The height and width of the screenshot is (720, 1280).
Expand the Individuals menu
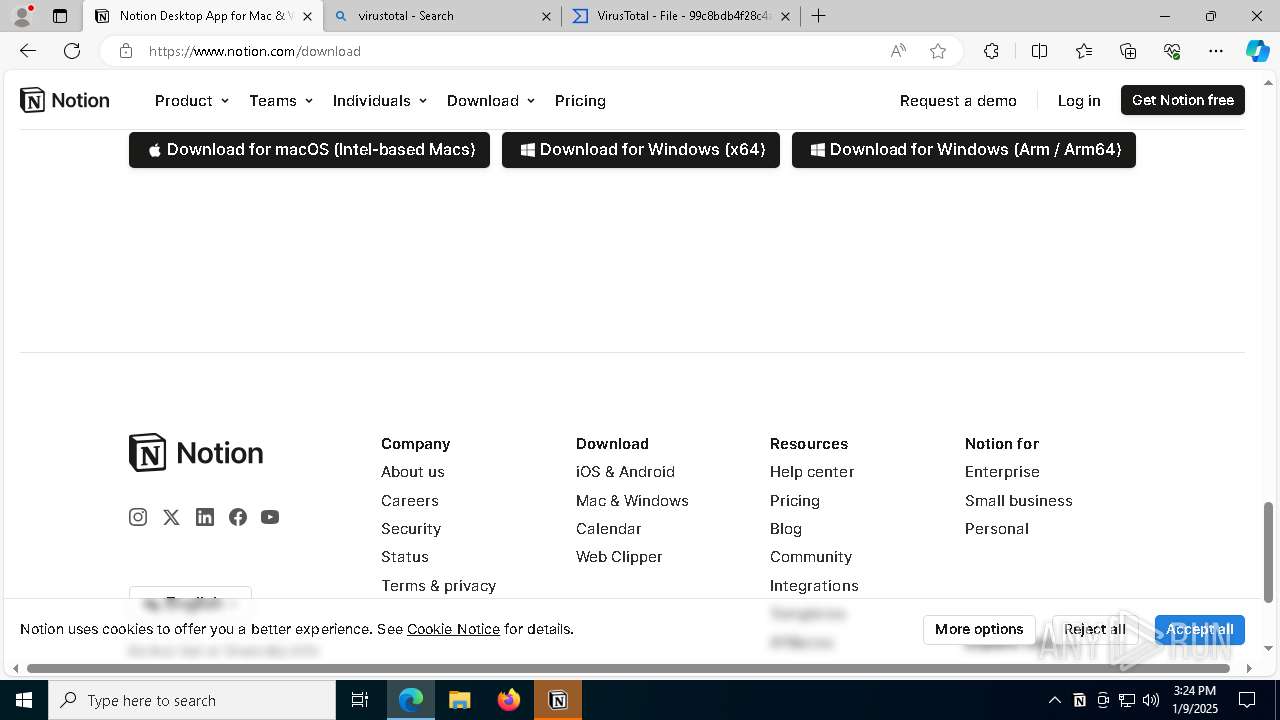tap(380, 100)
